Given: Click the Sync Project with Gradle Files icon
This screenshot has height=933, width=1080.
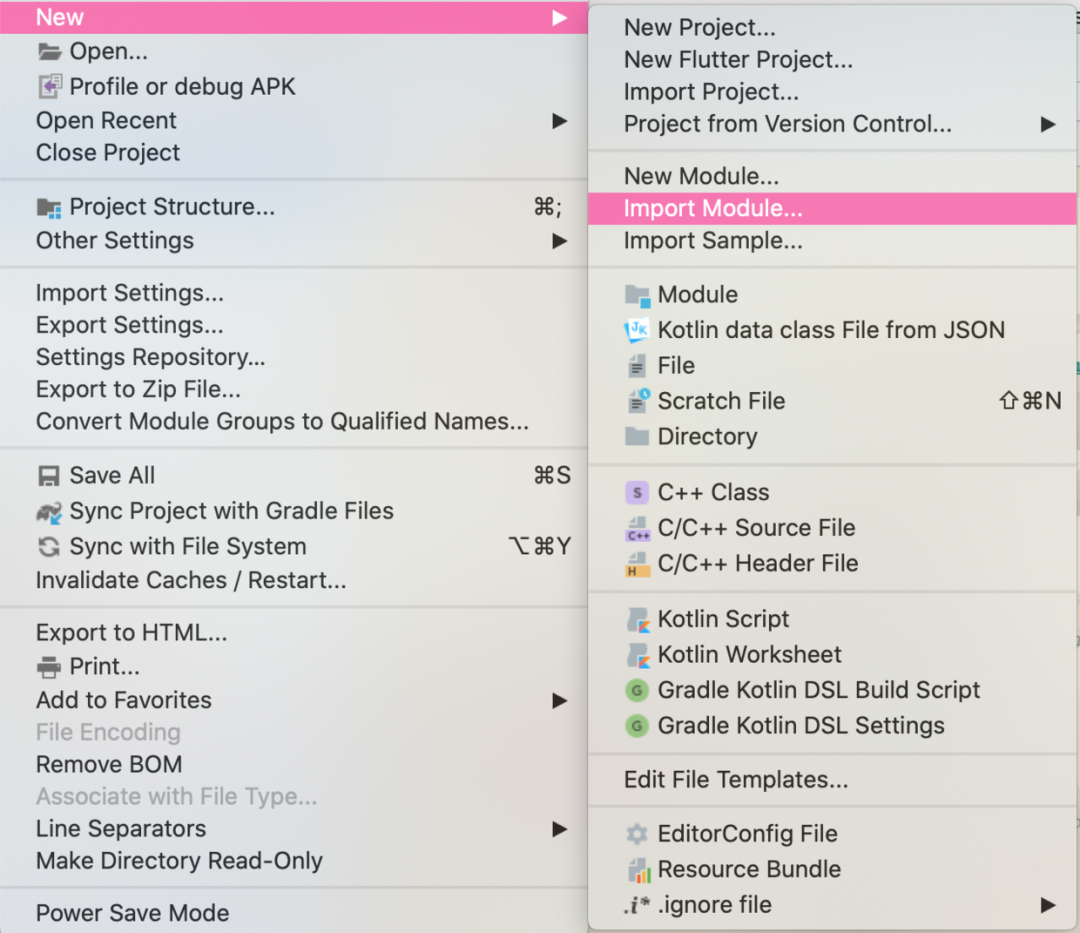Looking at the screenshot, I should click(x=49, y=512).
